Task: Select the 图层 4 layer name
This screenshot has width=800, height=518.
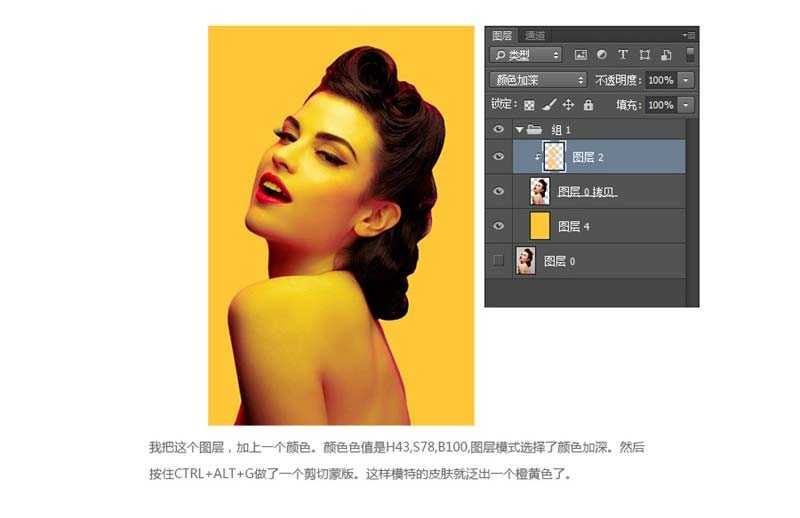Action: pos(574,226)
